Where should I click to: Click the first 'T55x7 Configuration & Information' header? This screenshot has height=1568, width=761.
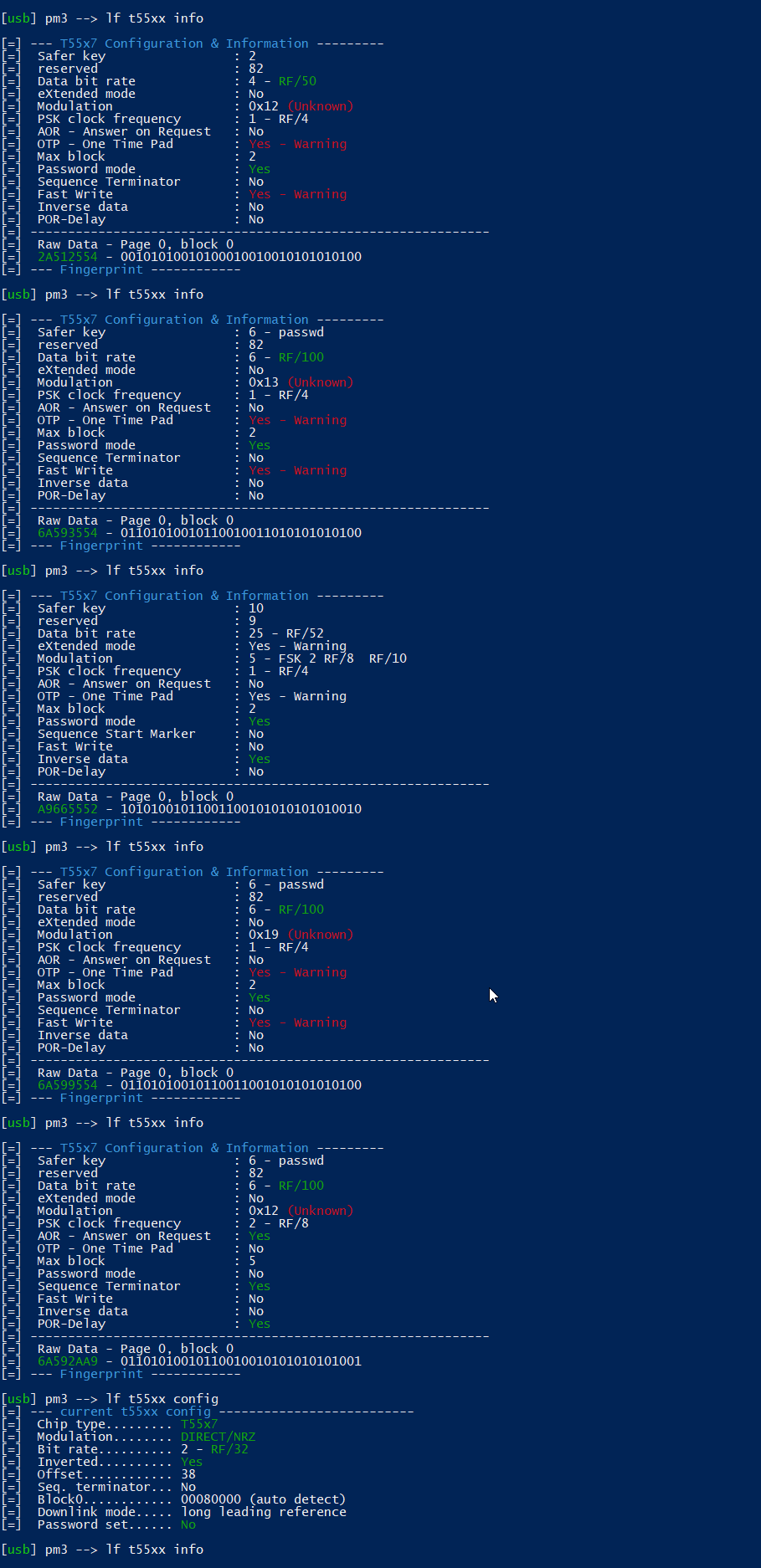[x=184, y=44]
